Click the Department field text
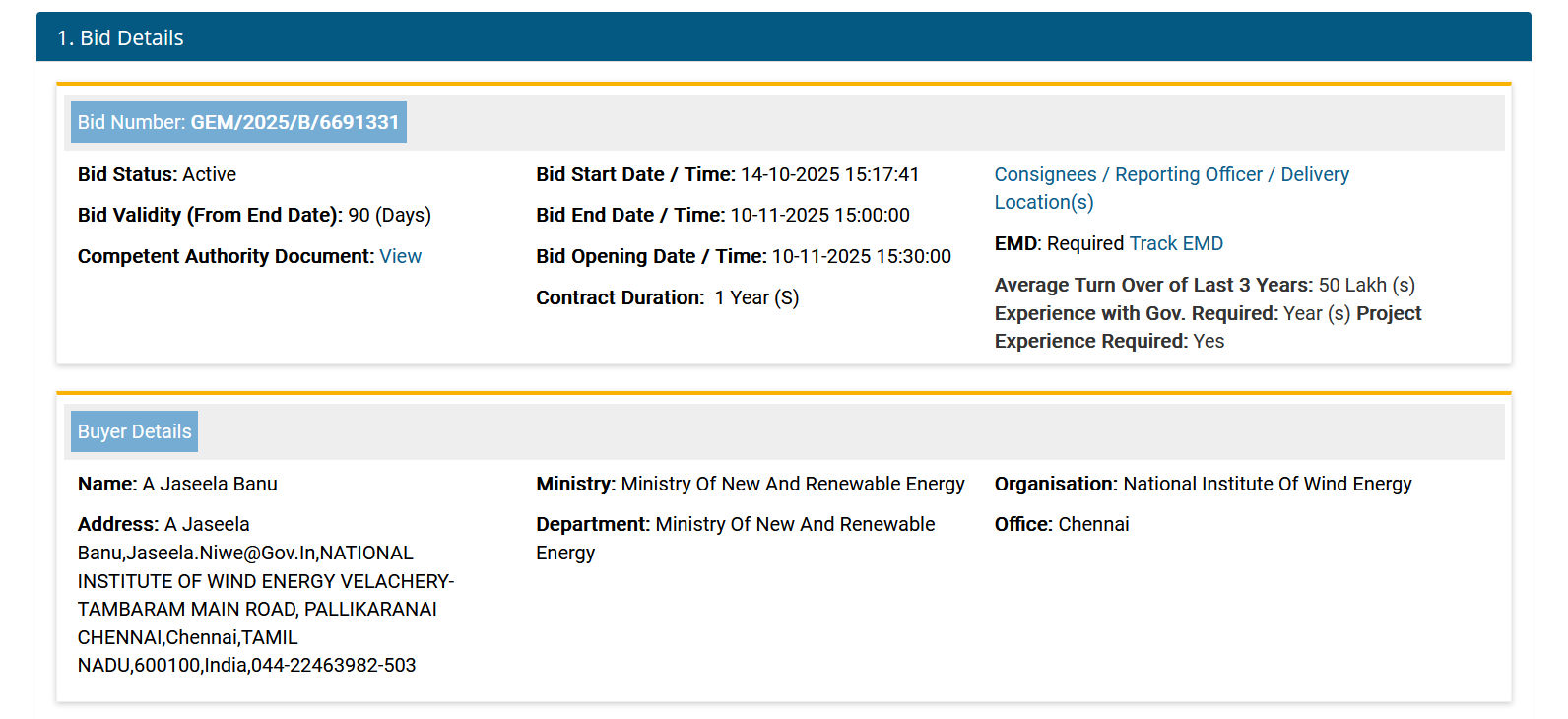 coord(794,524)
